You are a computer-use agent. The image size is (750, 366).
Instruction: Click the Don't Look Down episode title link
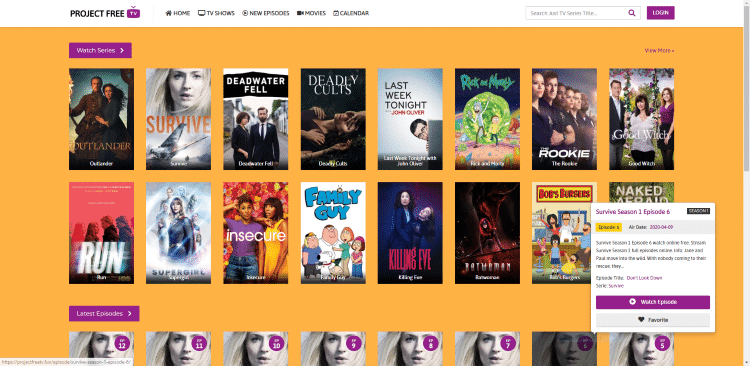click(x=644, y=277)
